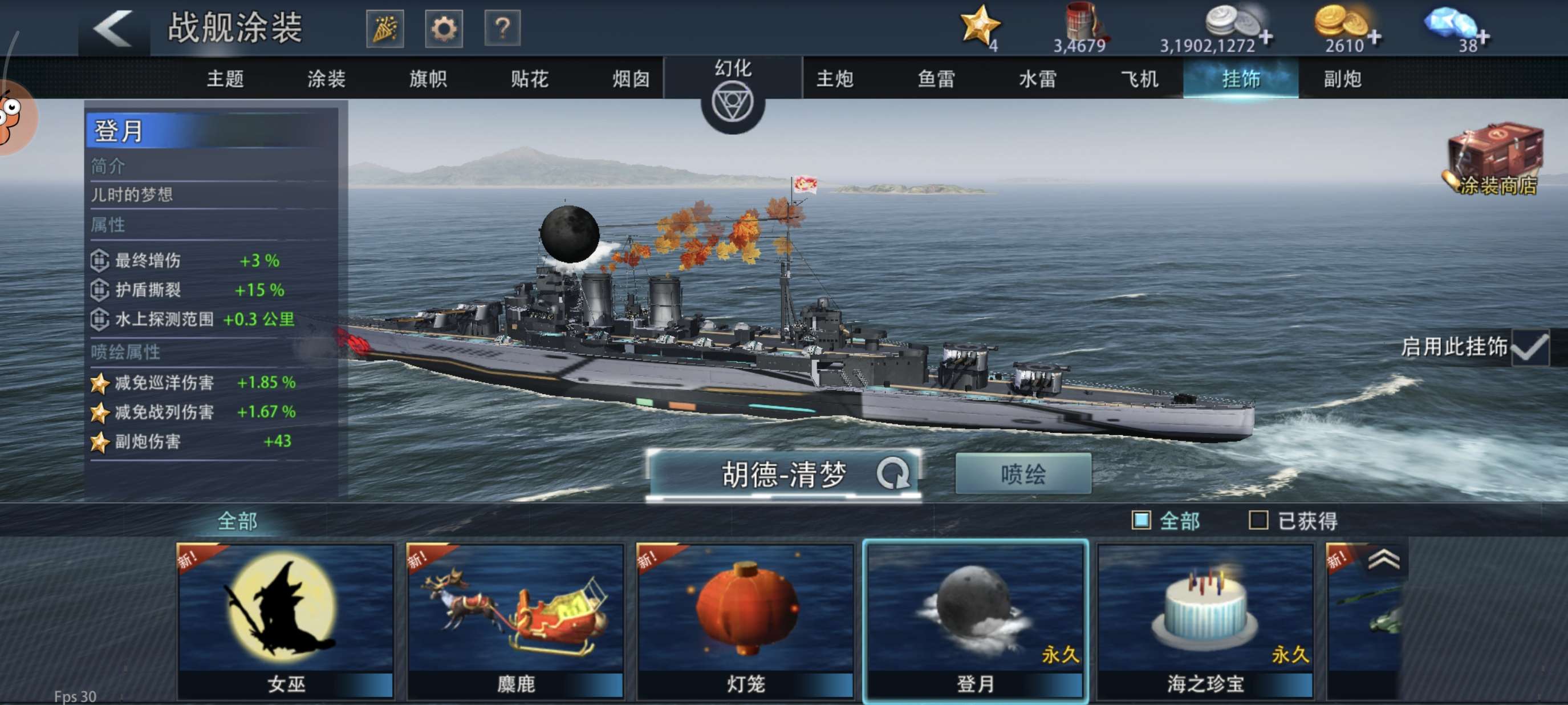Open the 副炮 tab

point(1342,79)
